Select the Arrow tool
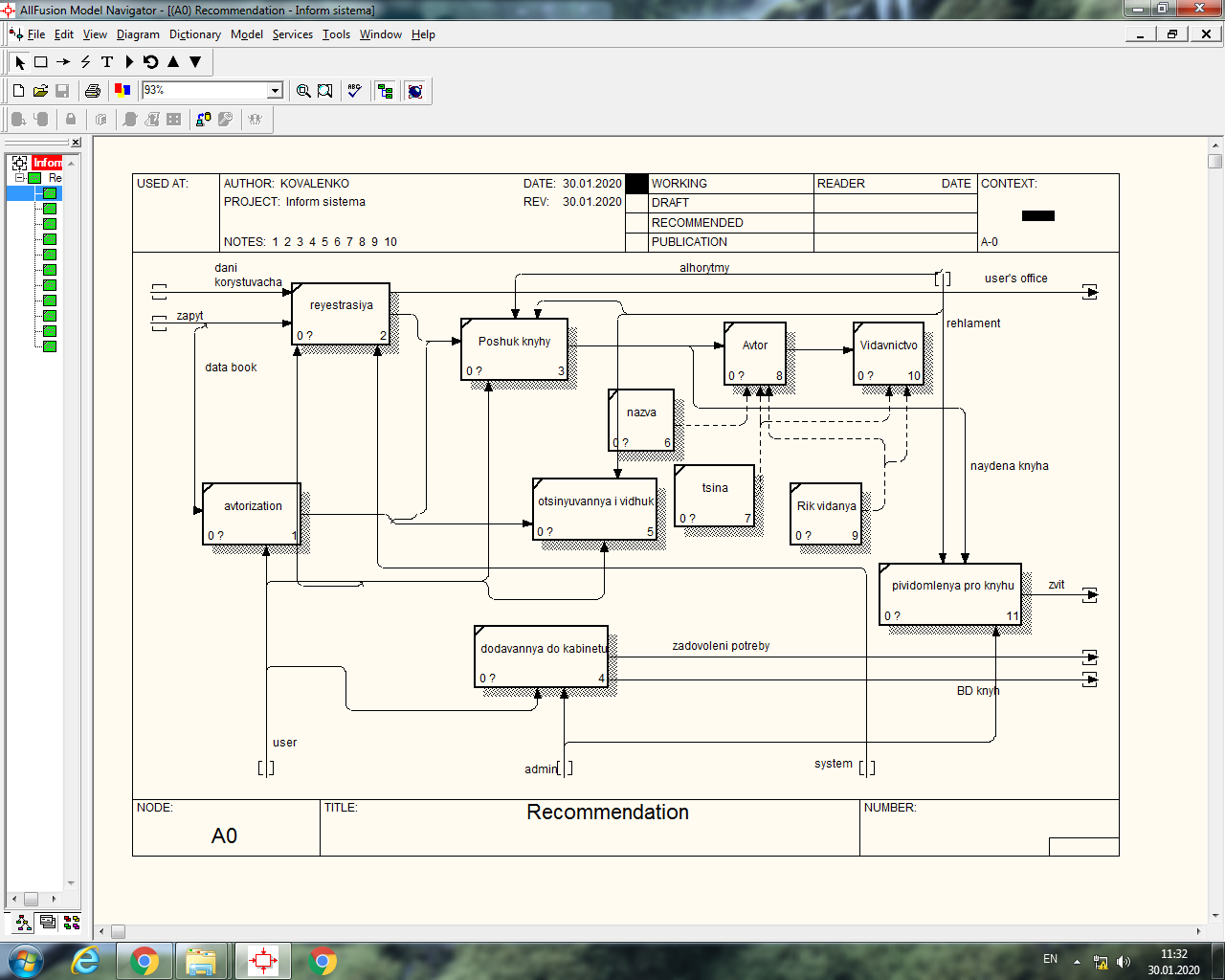The height and width of the screenshot is (980, 1225). (x=63, y=62)
